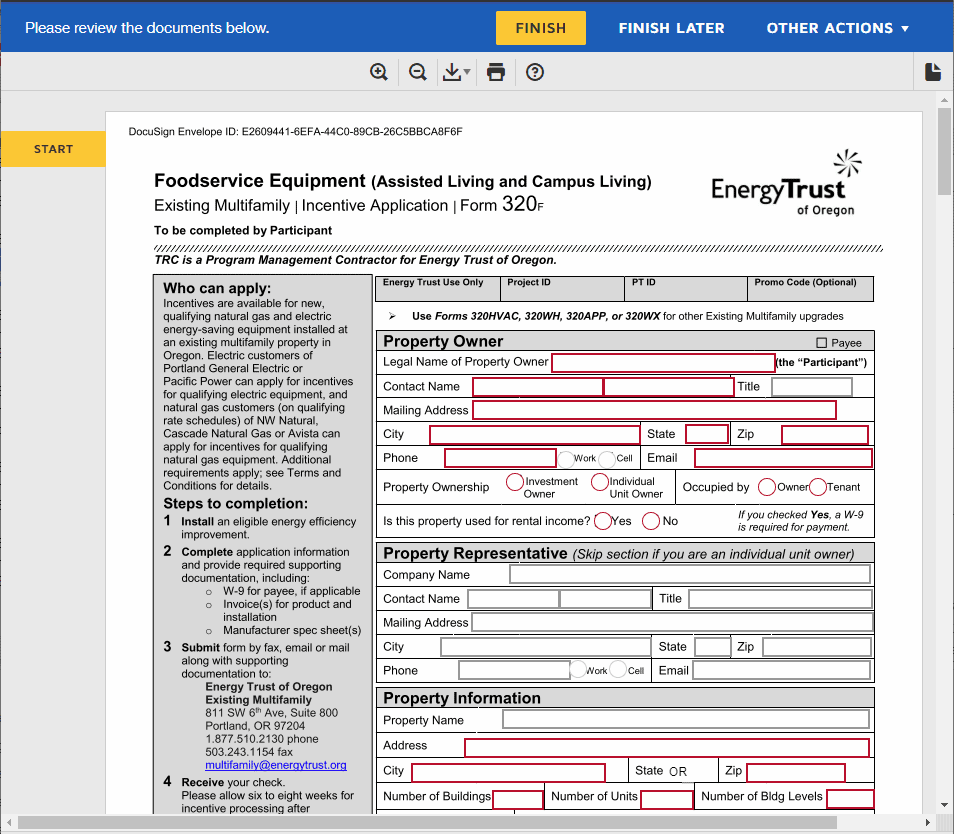Click the Property Owner Phone field
The width and height of the screenshot is (954, 834).
coord(500,458)
